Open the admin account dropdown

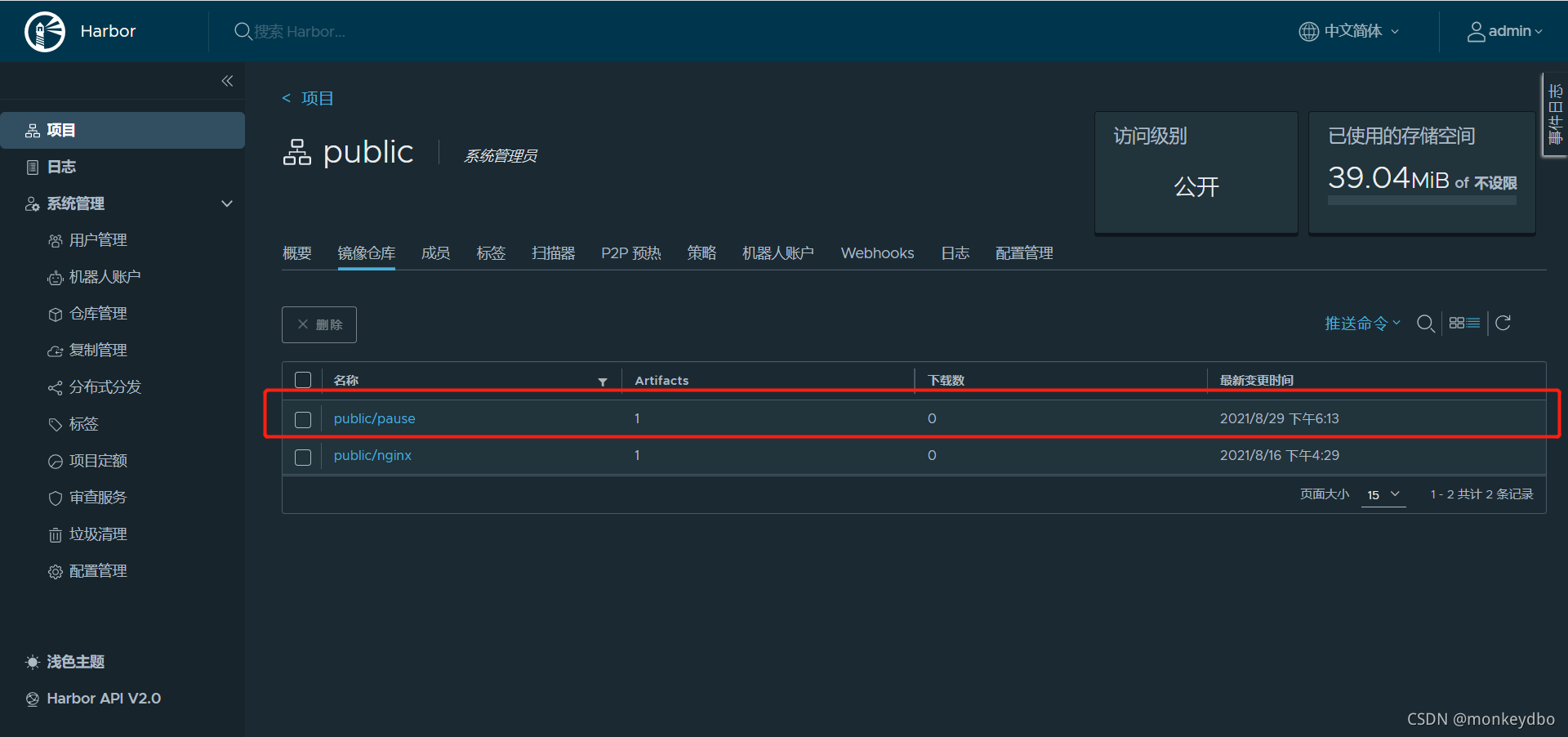click(1505, 31)
